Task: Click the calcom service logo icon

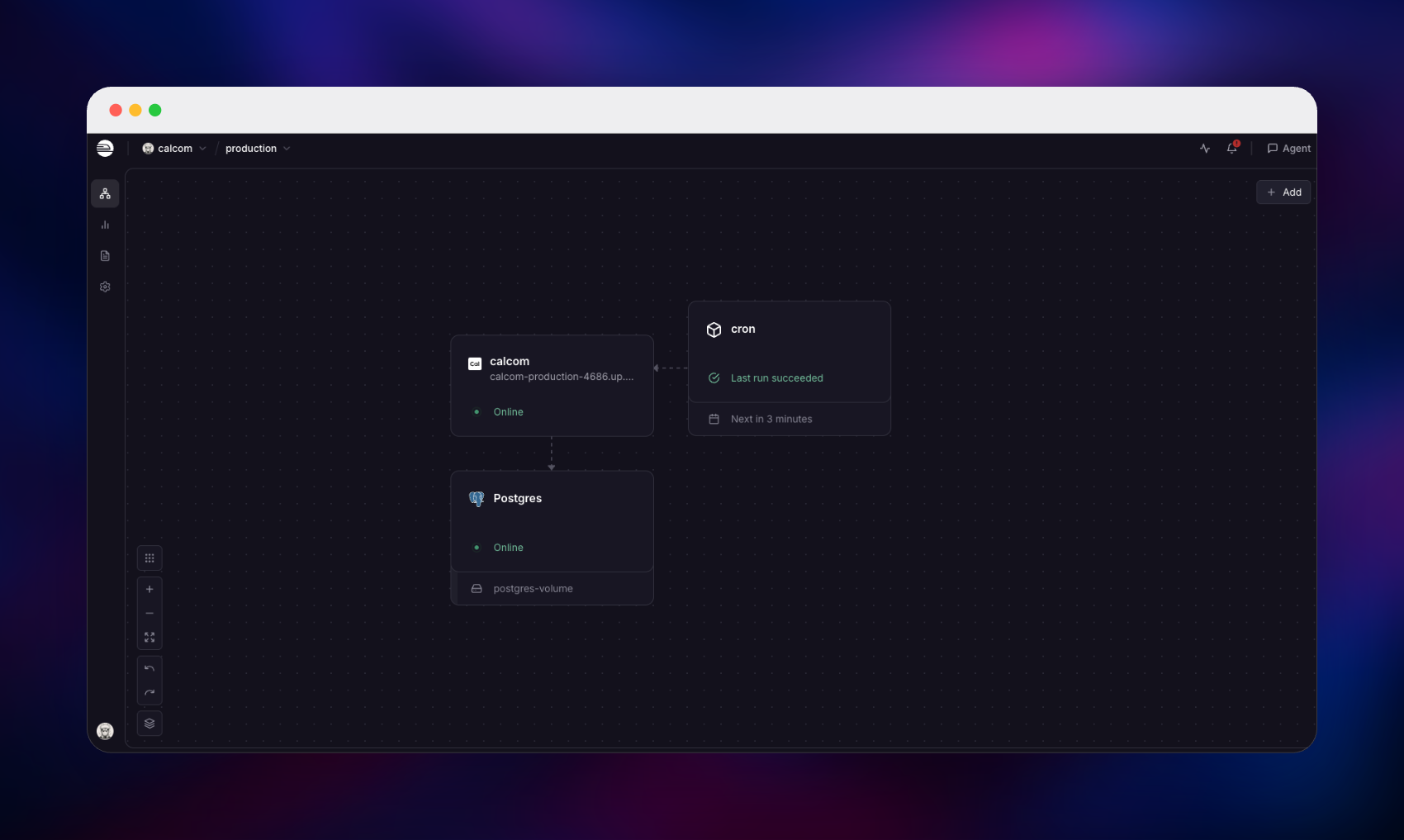Action: click(x=475, y=364)
